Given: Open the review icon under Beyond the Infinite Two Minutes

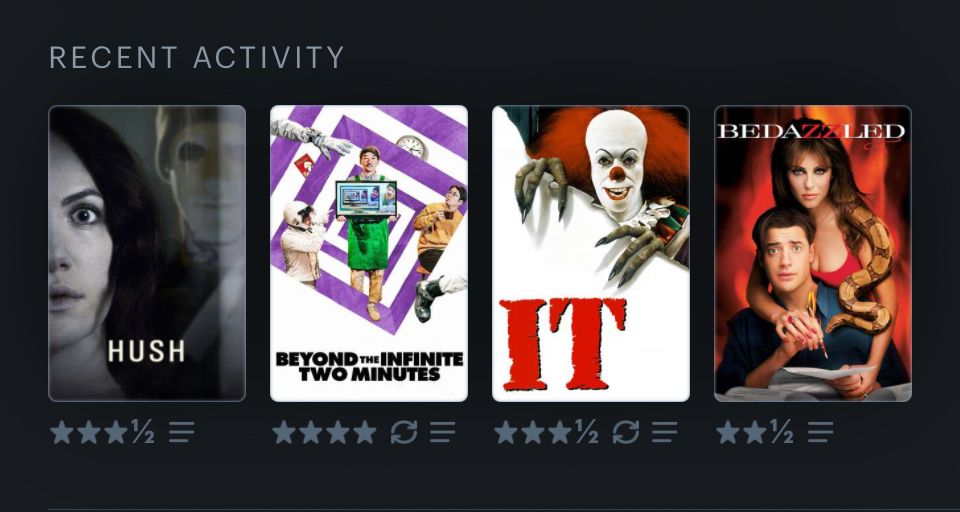Looking at the screenshot, I should point(442,432).
